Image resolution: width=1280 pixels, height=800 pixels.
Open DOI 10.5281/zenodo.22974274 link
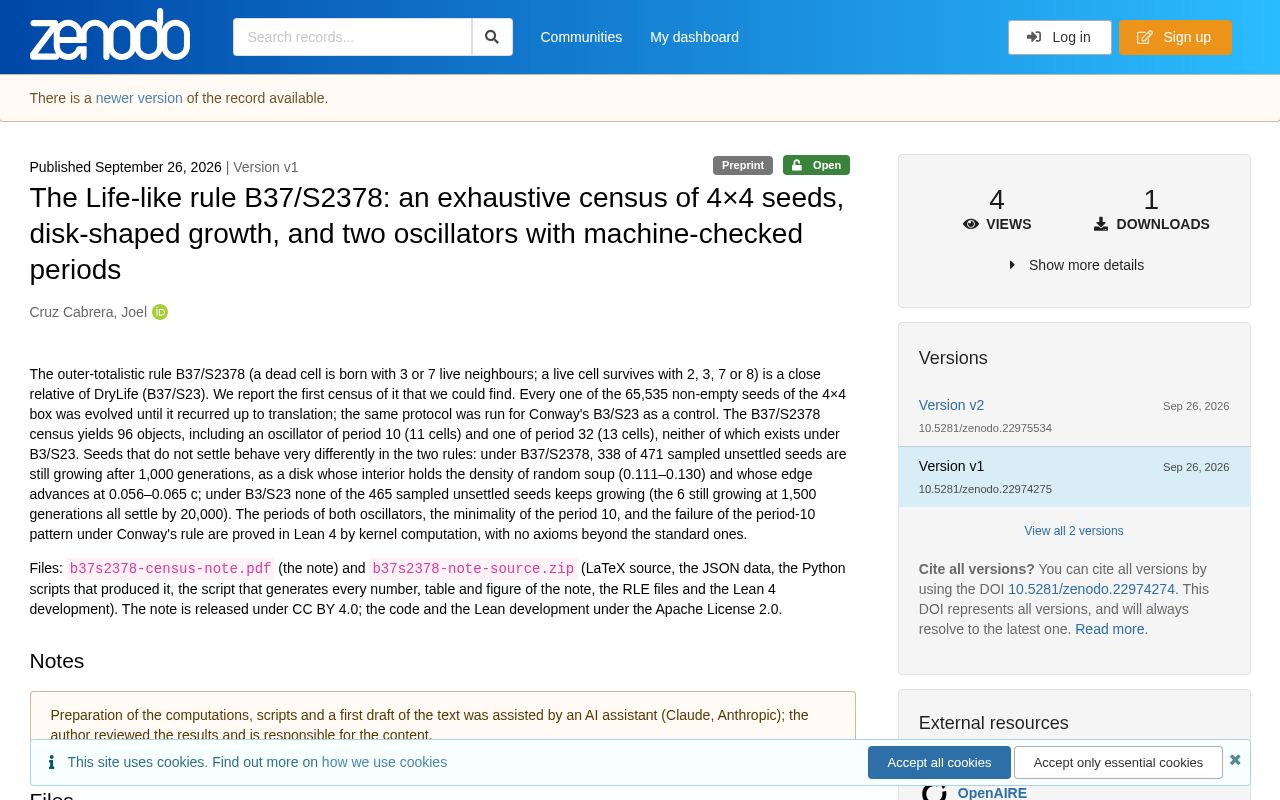point(1091,589)
